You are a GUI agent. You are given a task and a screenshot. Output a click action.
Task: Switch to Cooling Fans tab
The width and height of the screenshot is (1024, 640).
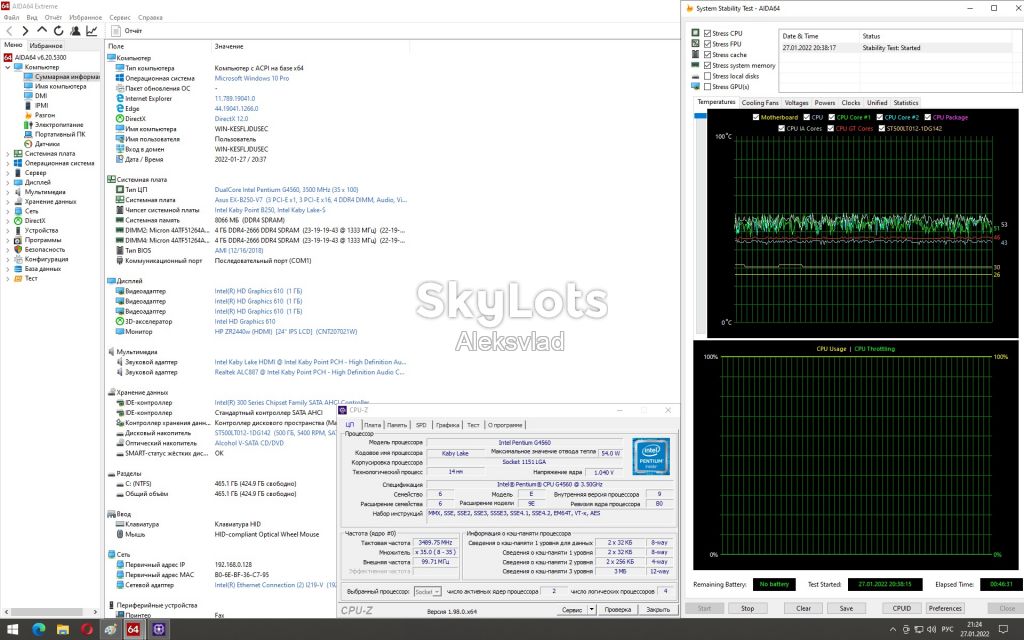coord(760,103)
